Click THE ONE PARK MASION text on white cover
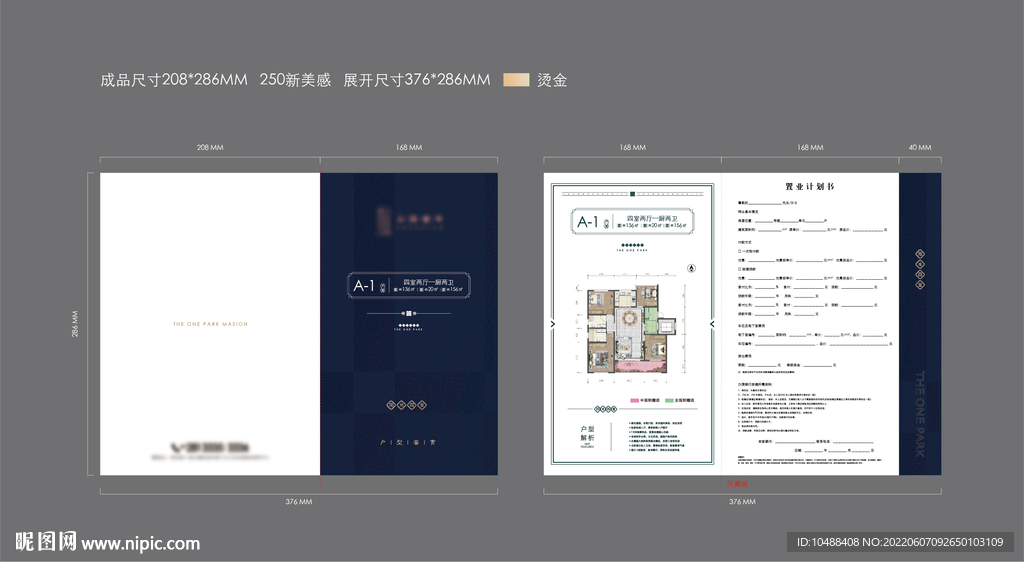Screen dimensions: 1024x562 [210, 324]
